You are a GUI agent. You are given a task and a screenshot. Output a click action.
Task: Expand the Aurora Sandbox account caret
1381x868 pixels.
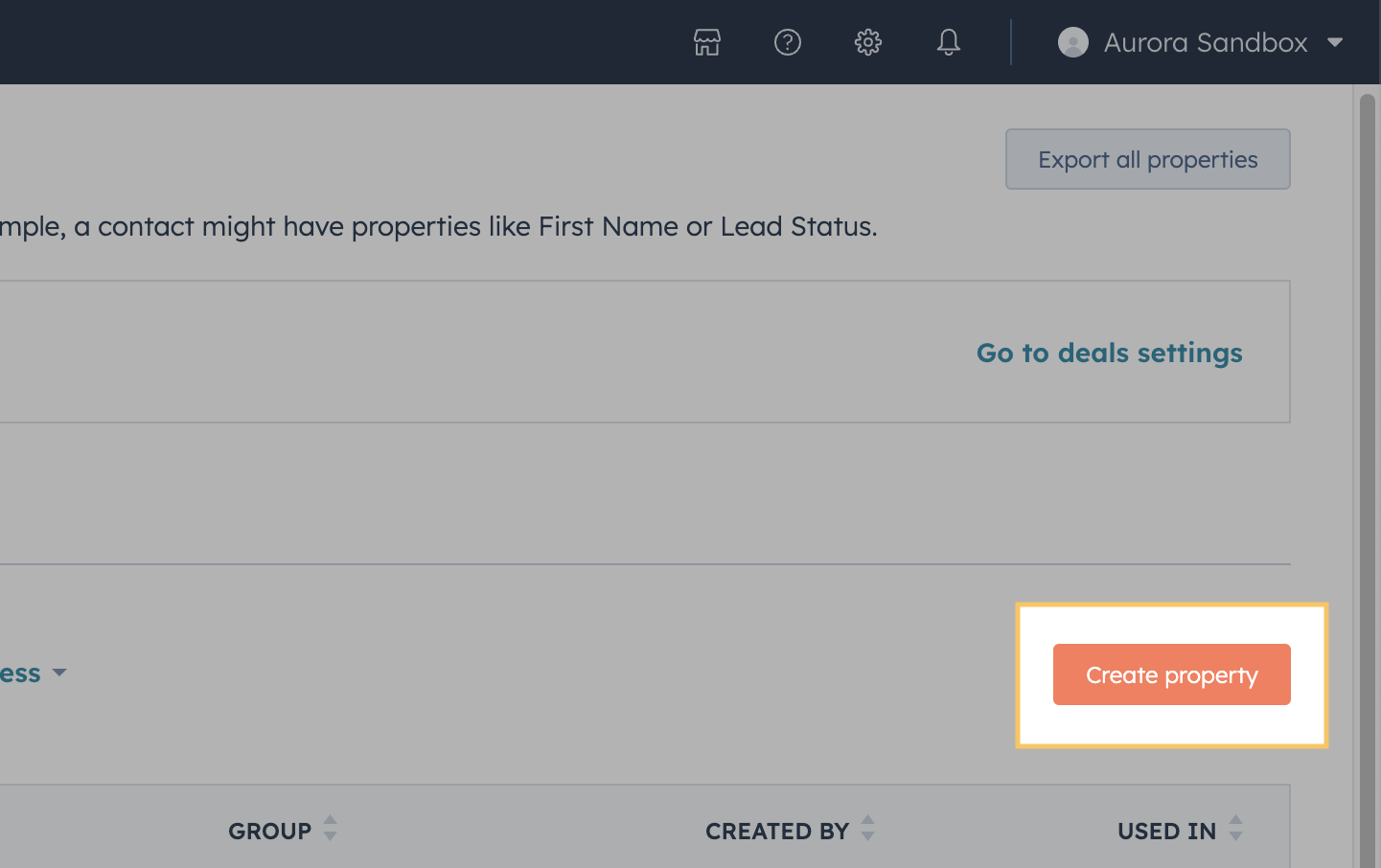[1335, 42]
